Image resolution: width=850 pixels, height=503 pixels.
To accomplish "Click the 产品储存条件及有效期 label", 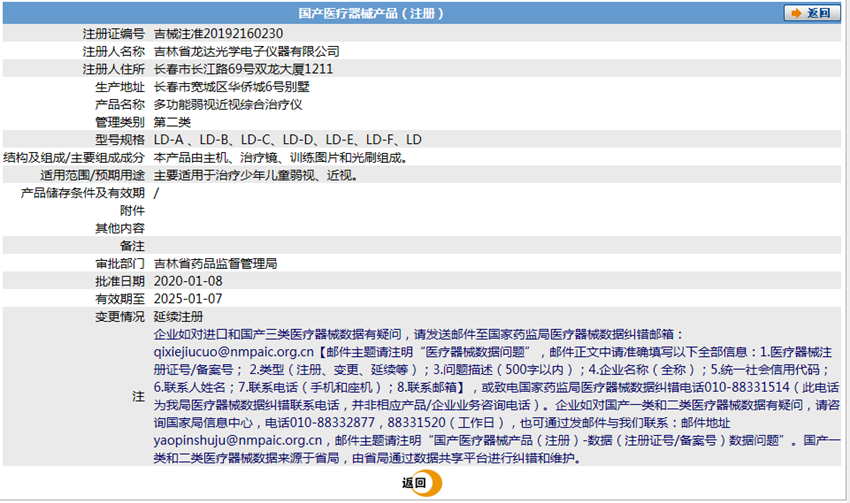I will (x=82, y=193).
